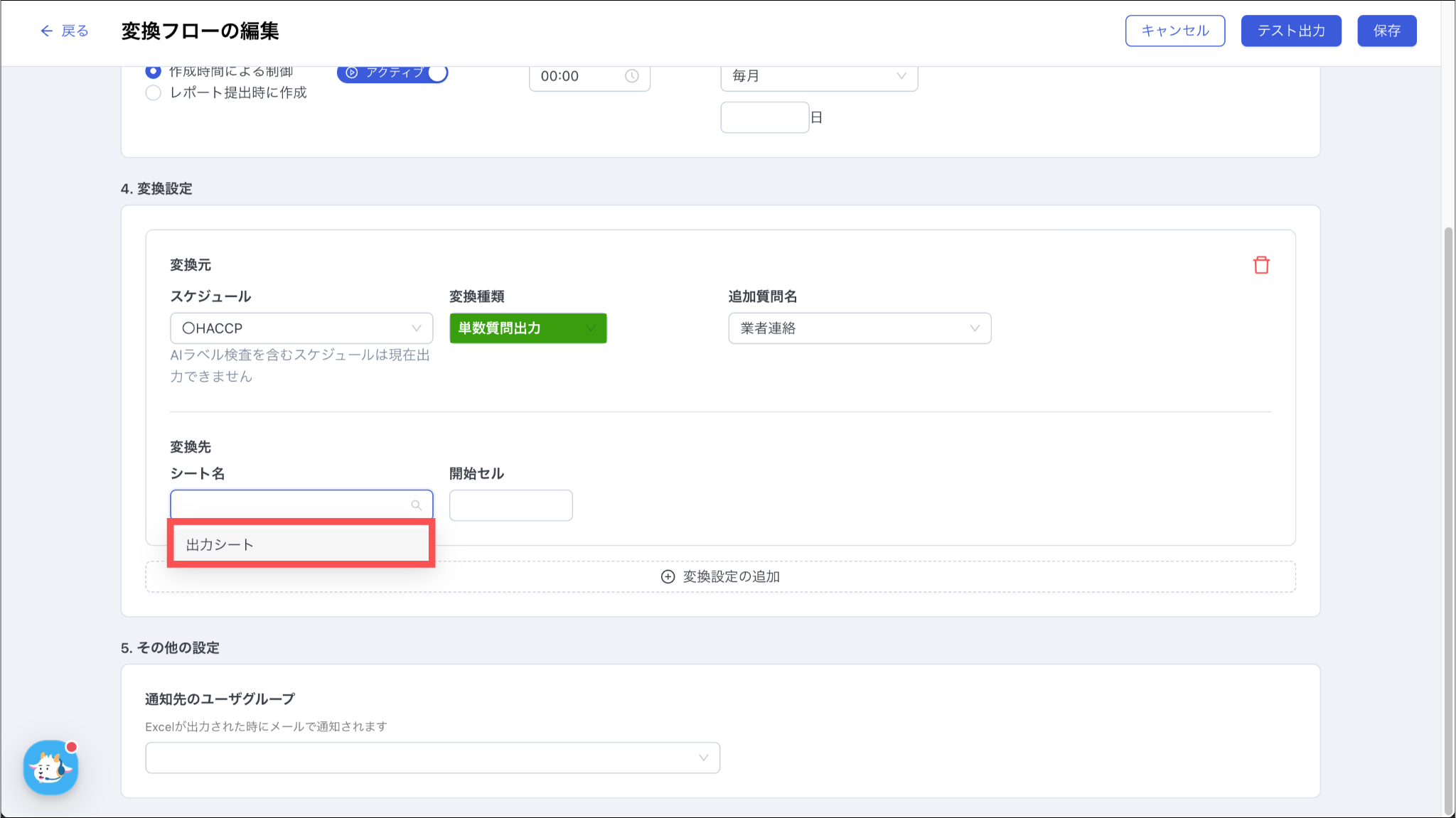Open the chat support mascot icon
The height and width of the screenshot is (818, 1456).
pyautogui.click(x=50, y=768)
